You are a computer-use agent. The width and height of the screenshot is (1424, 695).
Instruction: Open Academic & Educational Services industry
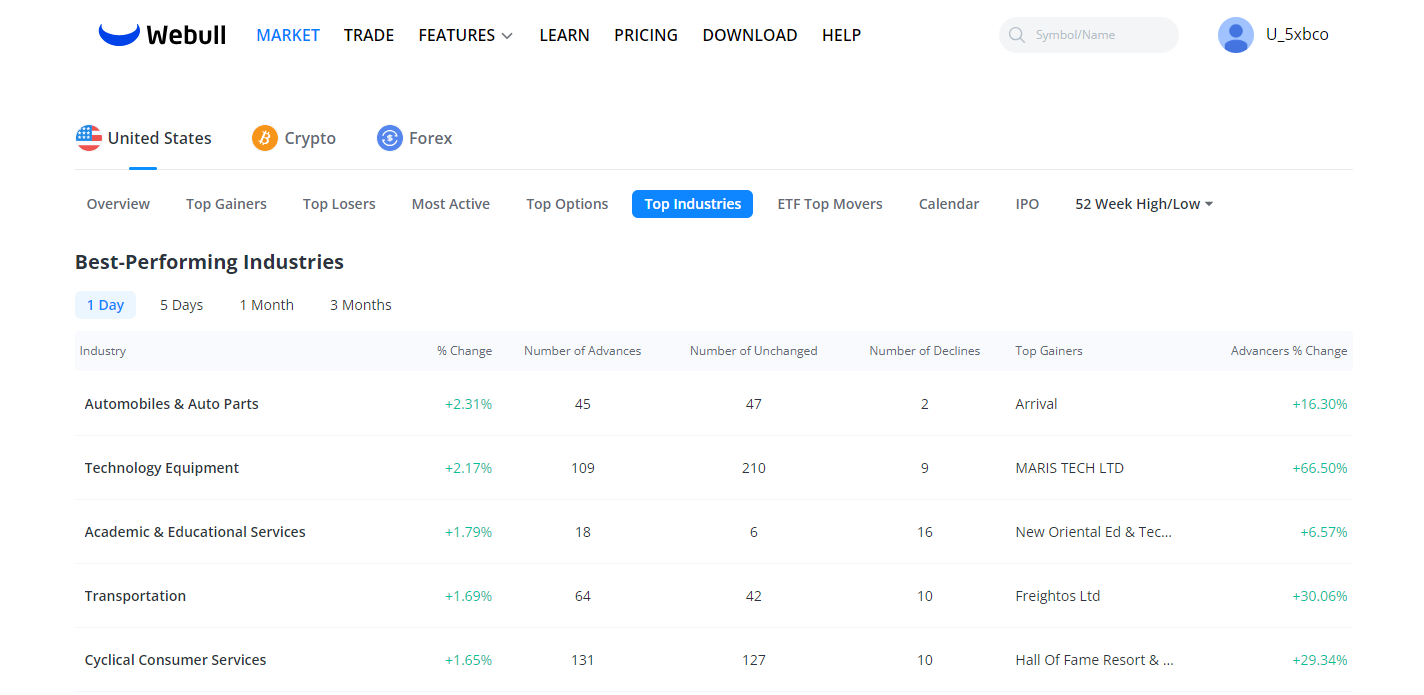tap(195, 532)
